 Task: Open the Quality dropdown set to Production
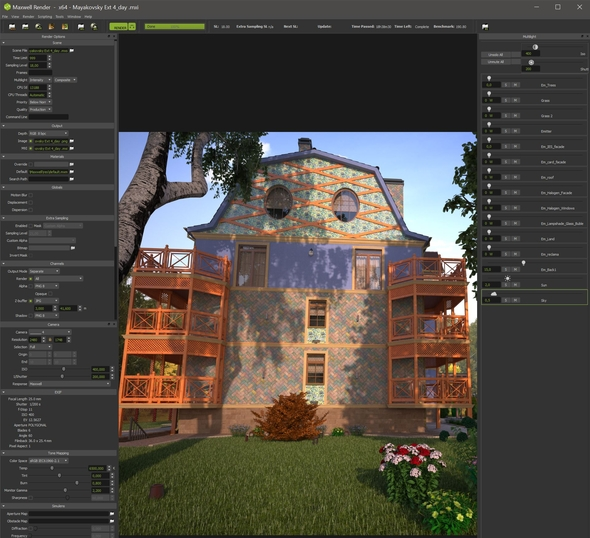[x=40, y=109]
